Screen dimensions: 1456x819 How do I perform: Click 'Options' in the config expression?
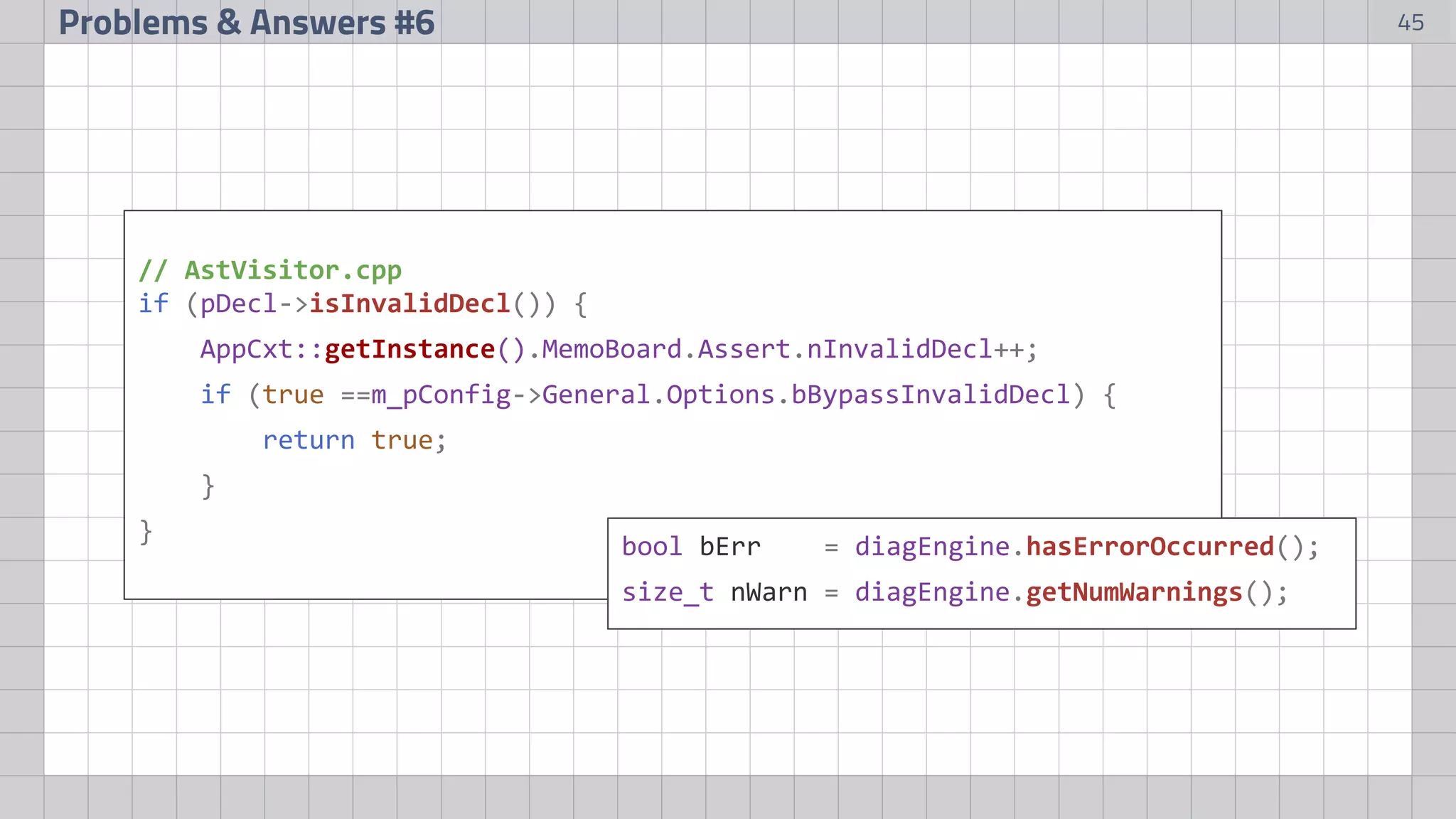720,395
